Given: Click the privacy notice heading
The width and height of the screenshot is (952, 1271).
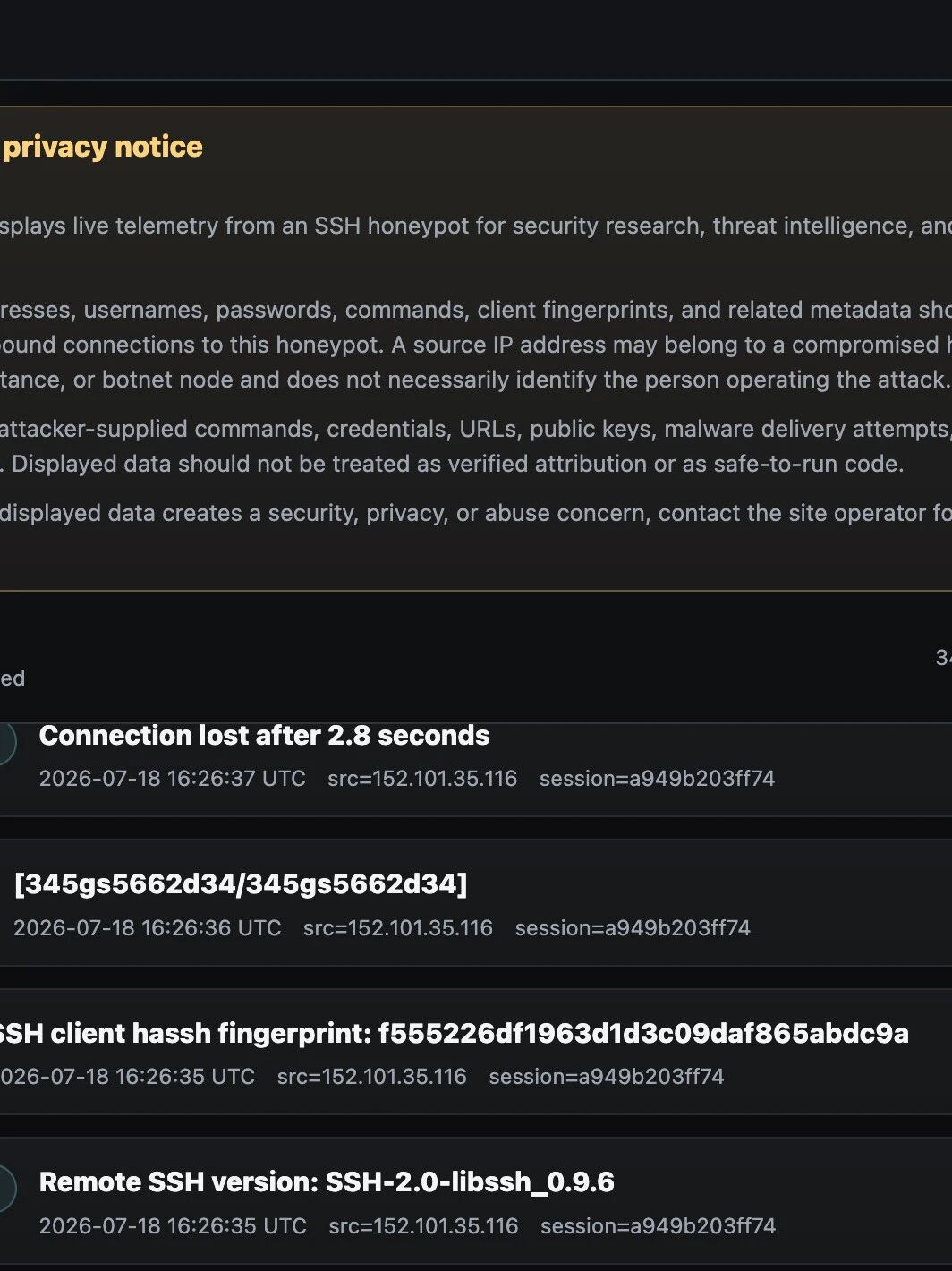Looking at the screenshot, I should tap(102, 147).
